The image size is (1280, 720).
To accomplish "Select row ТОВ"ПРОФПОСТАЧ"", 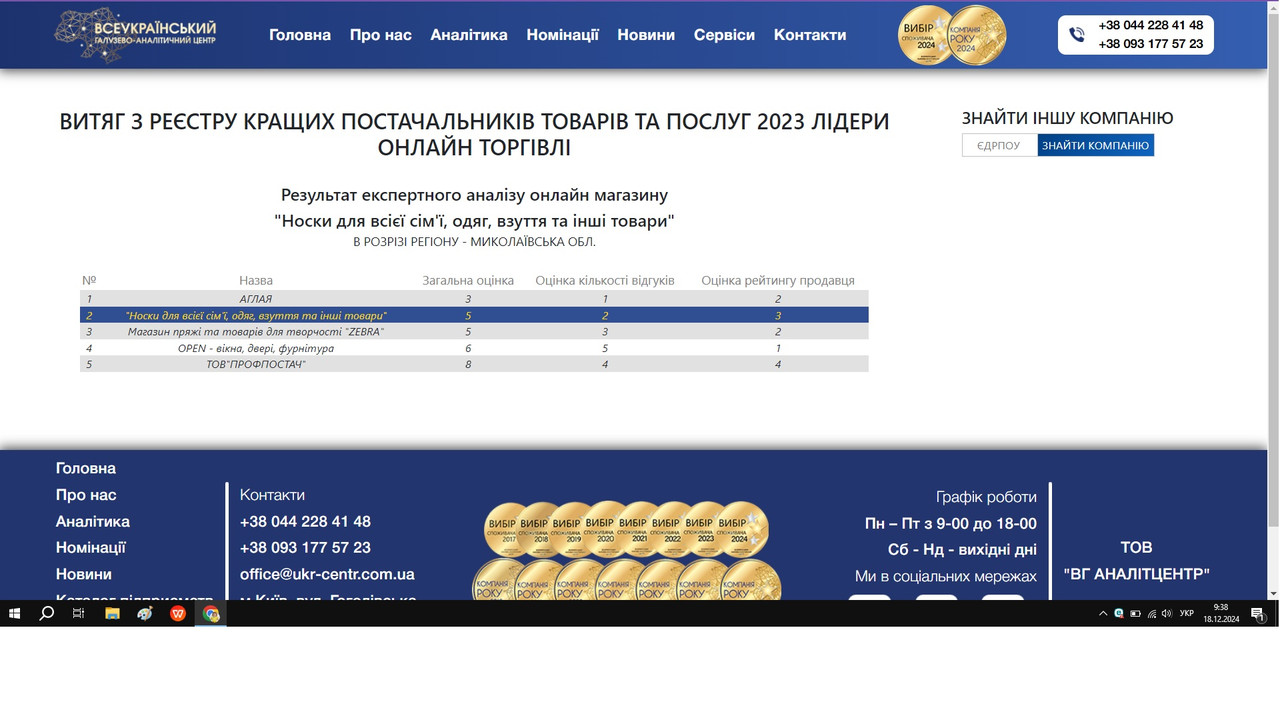I will tap(474, 365).
